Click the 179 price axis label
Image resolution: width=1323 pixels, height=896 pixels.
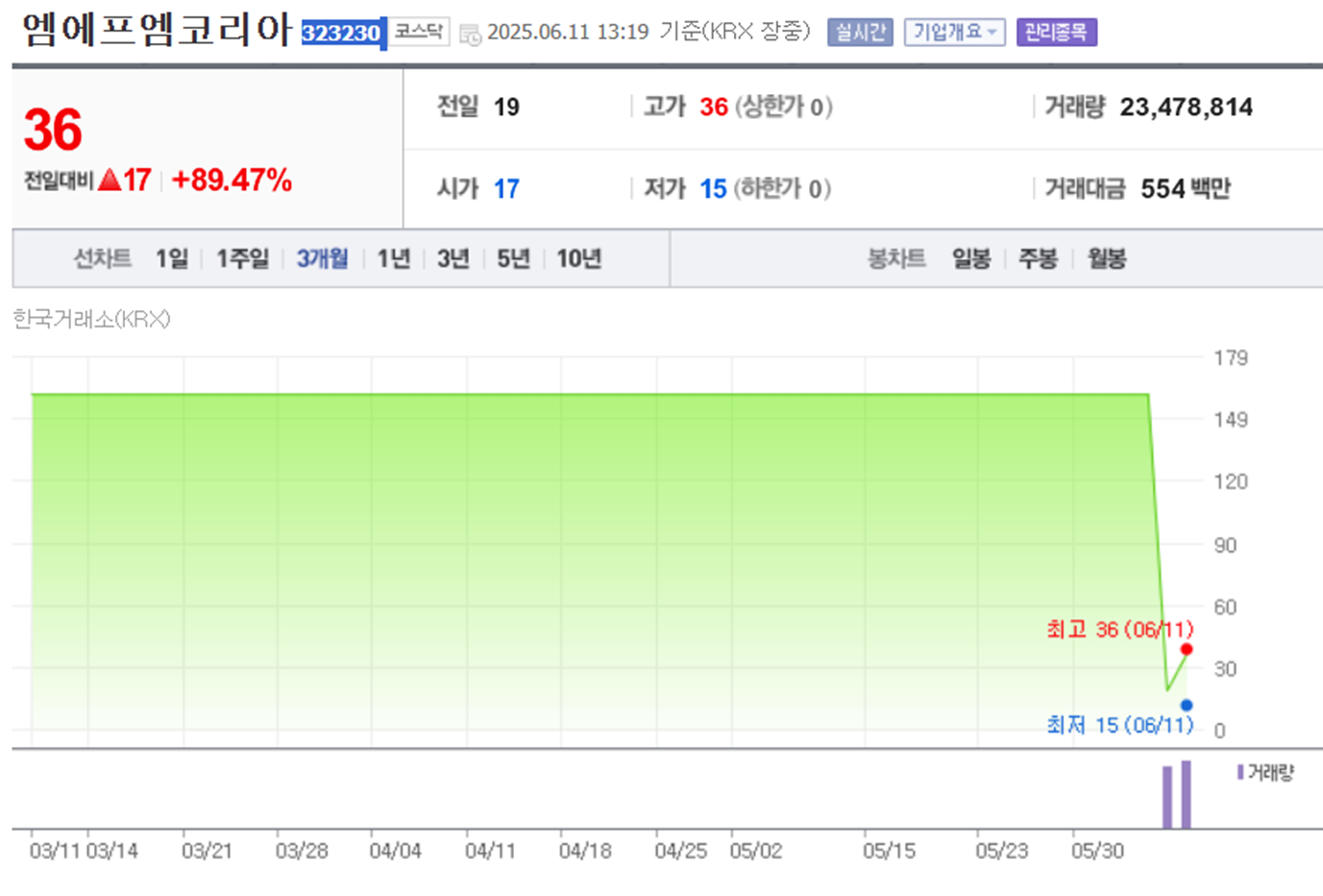coord(1230,358)
